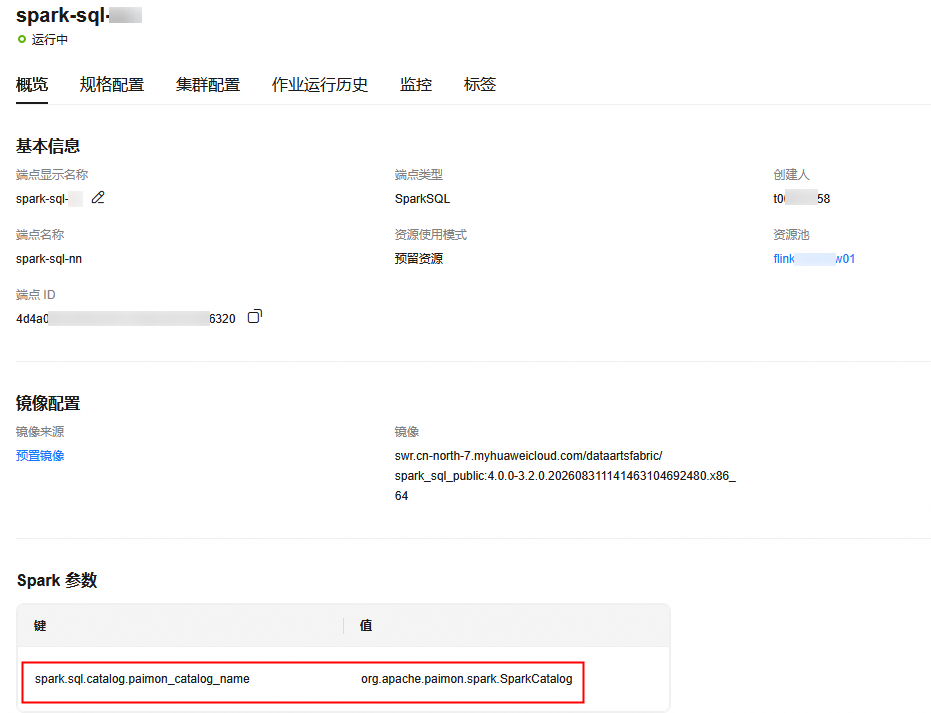Click the 端点类型 label
The image size is (931, 713).
pyautogui.click(x=419, y=175)
